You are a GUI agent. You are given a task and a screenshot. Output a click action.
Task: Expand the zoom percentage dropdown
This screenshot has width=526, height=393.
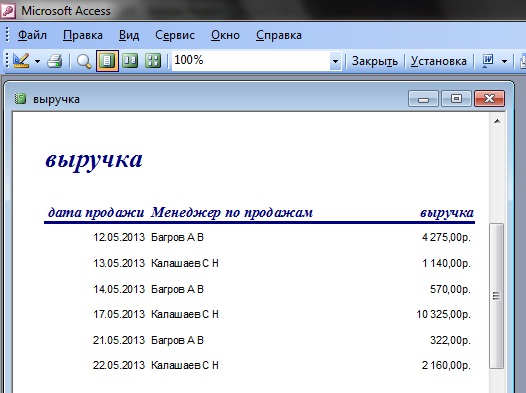point(335,61)
